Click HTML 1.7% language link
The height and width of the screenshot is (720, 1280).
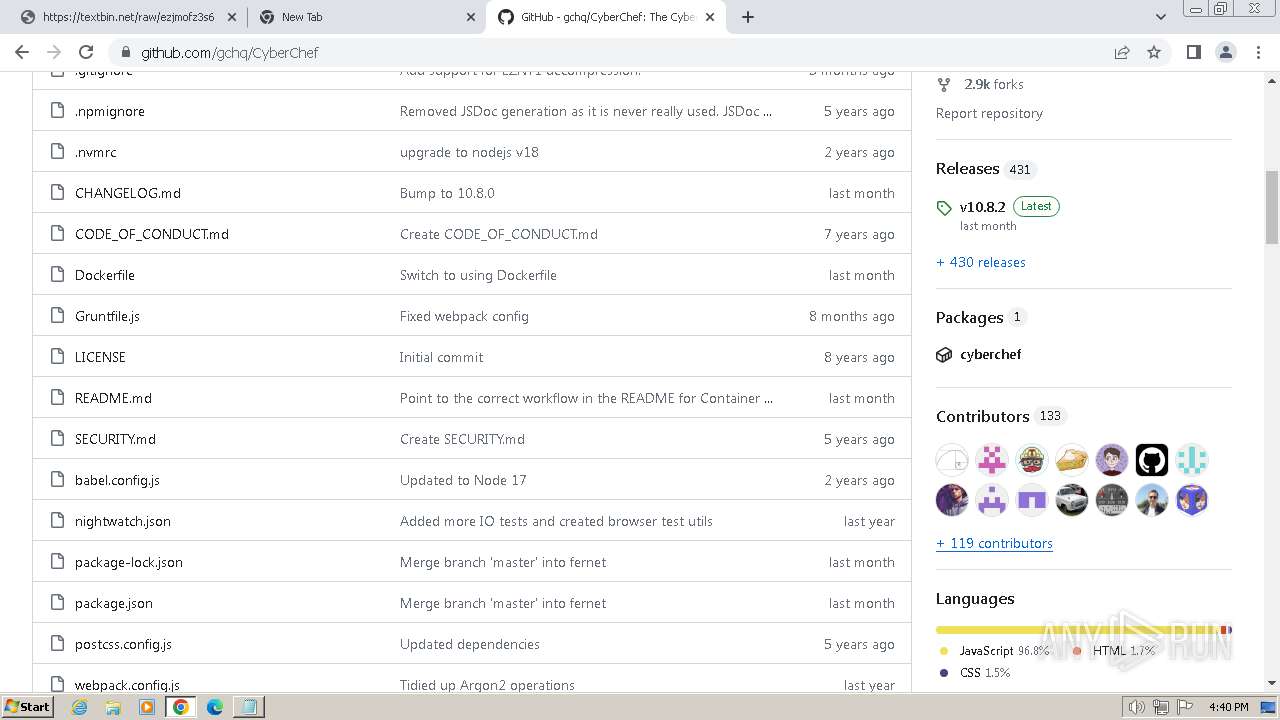click(1114, 651)
